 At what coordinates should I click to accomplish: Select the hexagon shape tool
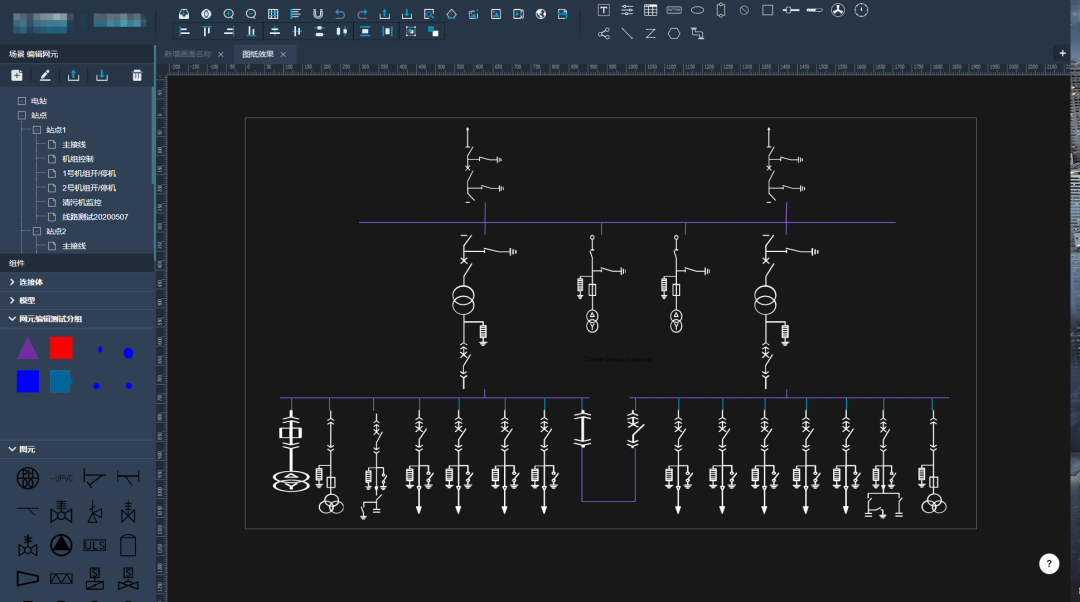[674, 33]
